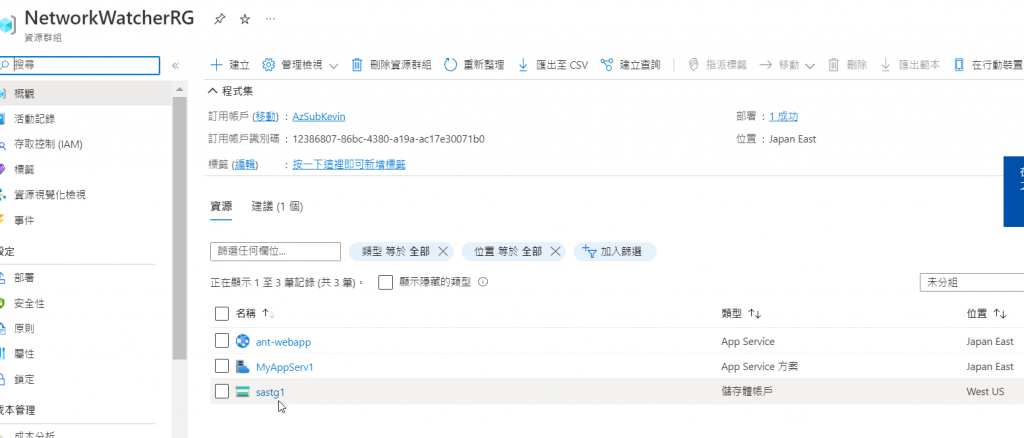Collapse the left menu with the double chevron

[x=175, y=65]
